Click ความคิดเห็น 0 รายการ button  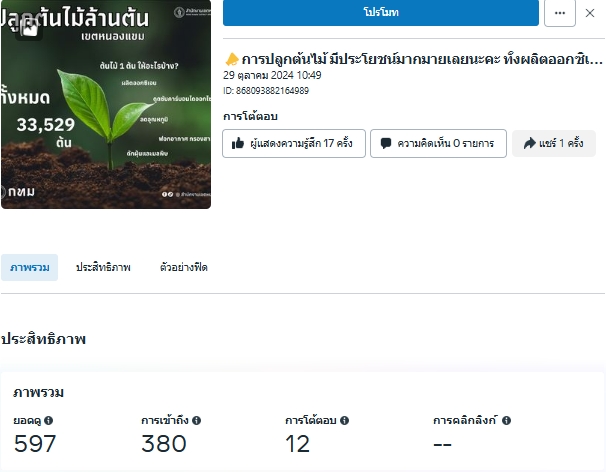438,144
